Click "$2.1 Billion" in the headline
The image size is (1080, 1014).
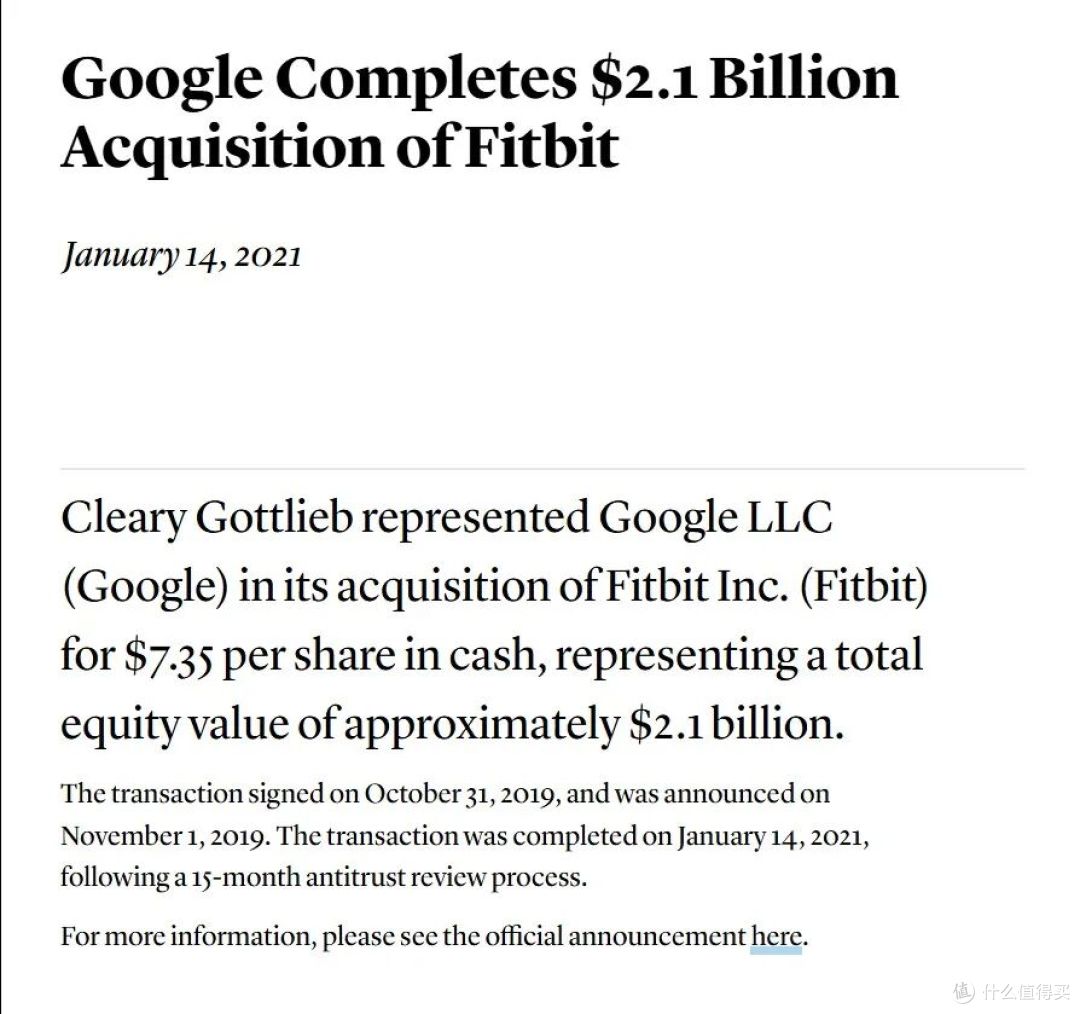(x=745, y=77)
